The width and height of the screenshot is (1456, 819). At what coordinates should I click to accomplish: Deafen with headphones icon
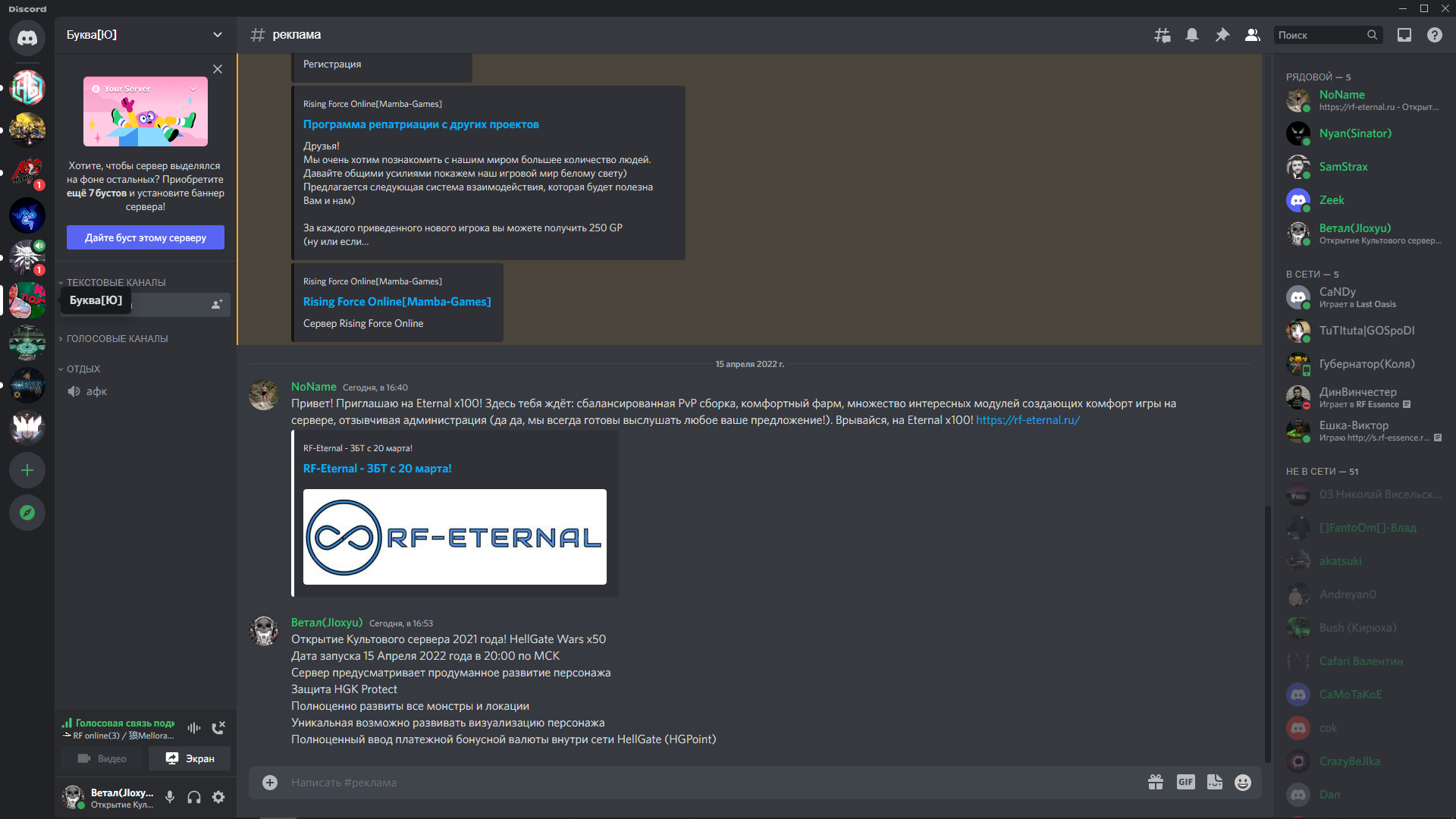click(x=194, y=797)
